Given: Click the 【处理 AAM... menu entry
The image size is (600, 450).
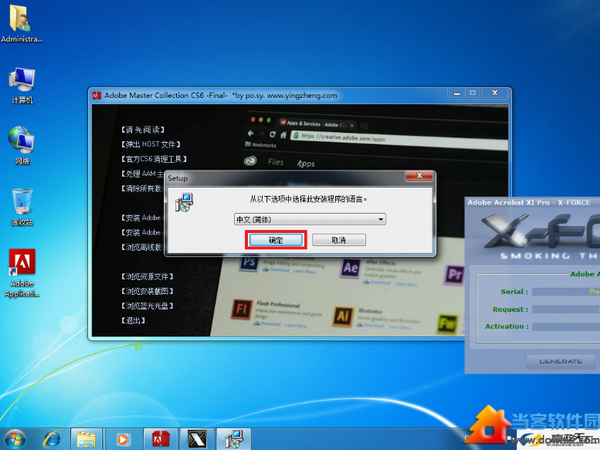Looking at the screenshot, I should (x=142, y=174).
